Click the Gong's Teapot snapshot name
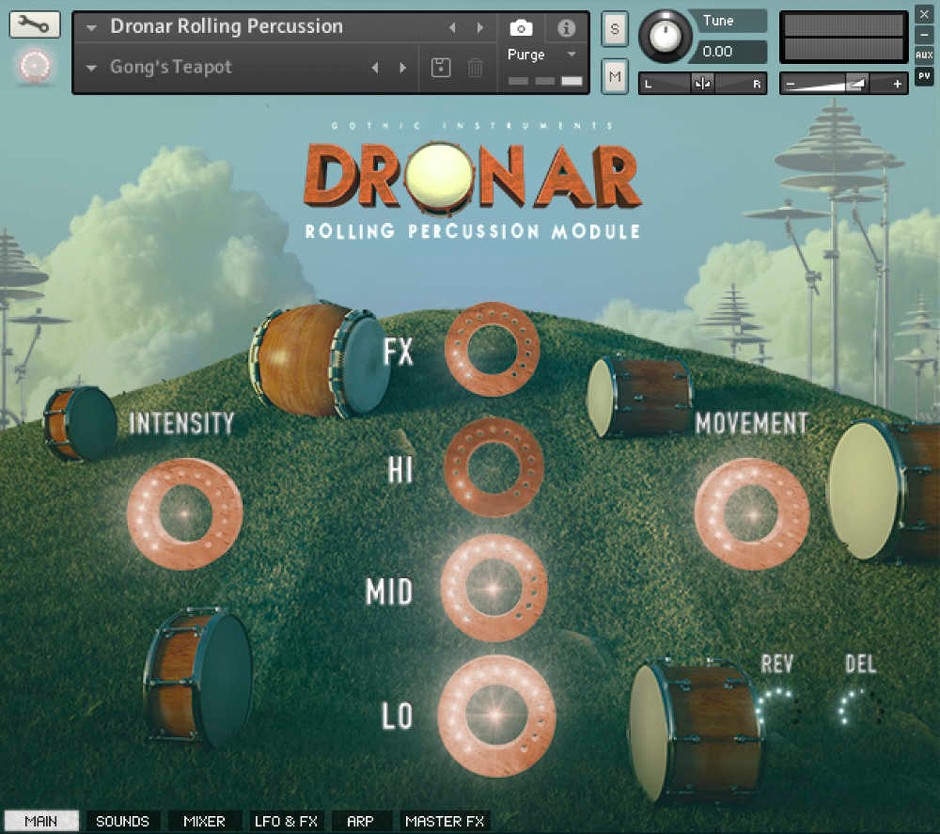940x834 pixels. point(171,67)
